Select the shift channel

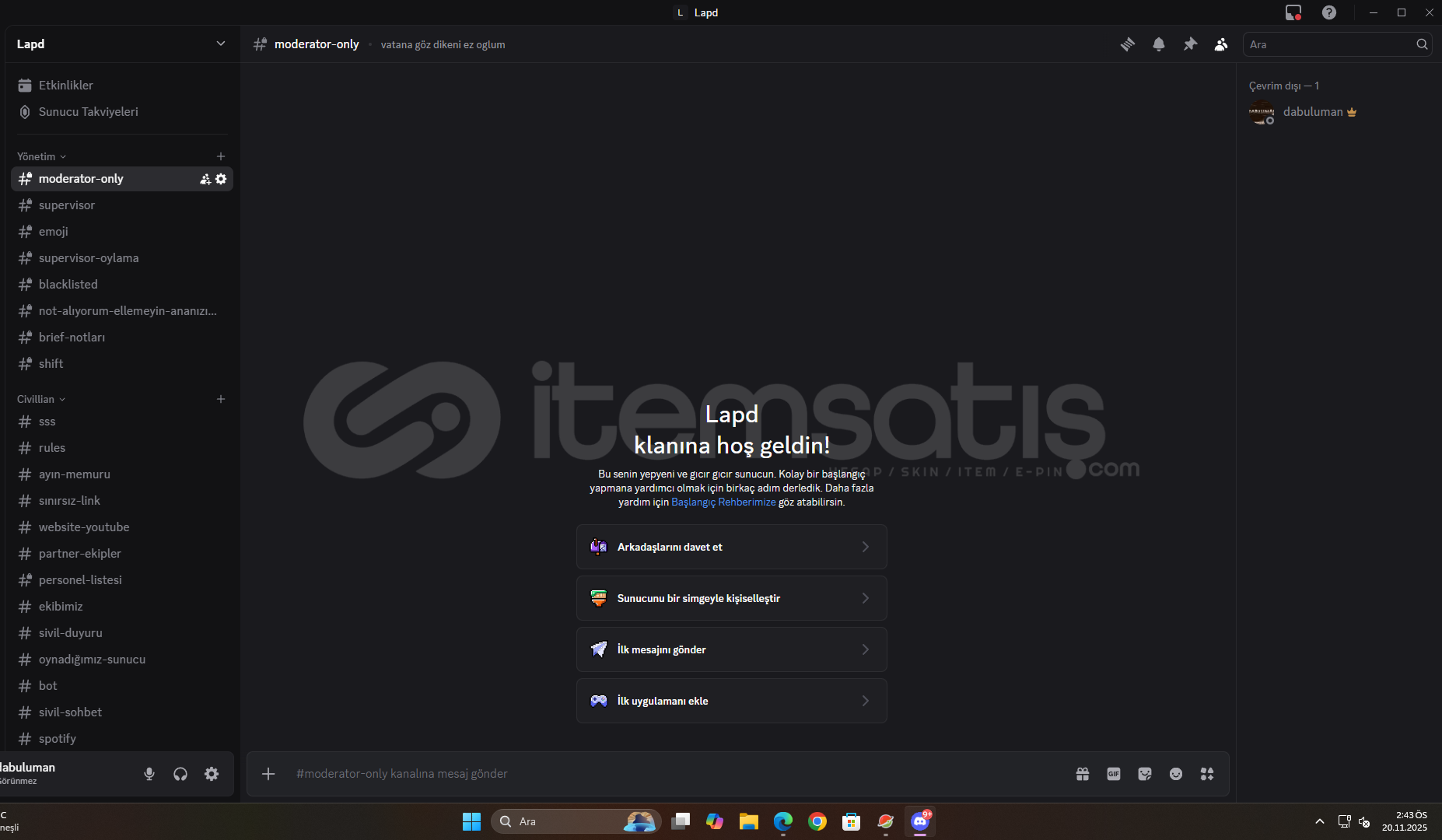pyautogui.click(x=122, y=364)
